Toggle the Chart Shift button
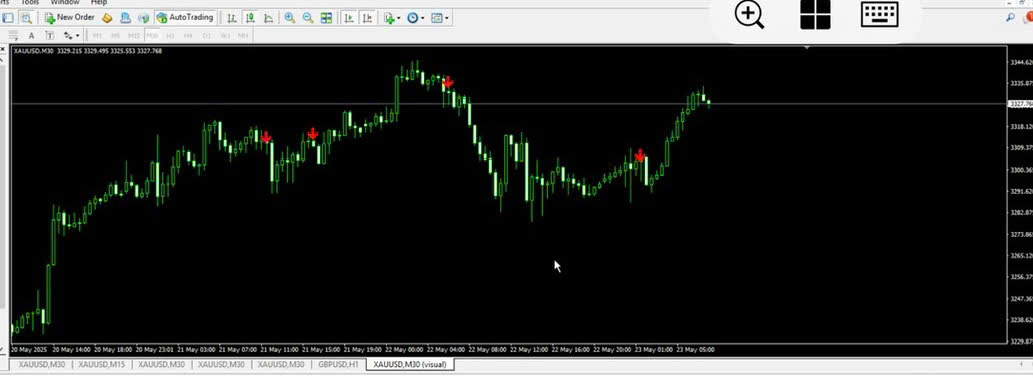This screenshot has width=1033, height=378. click(367, 18)
